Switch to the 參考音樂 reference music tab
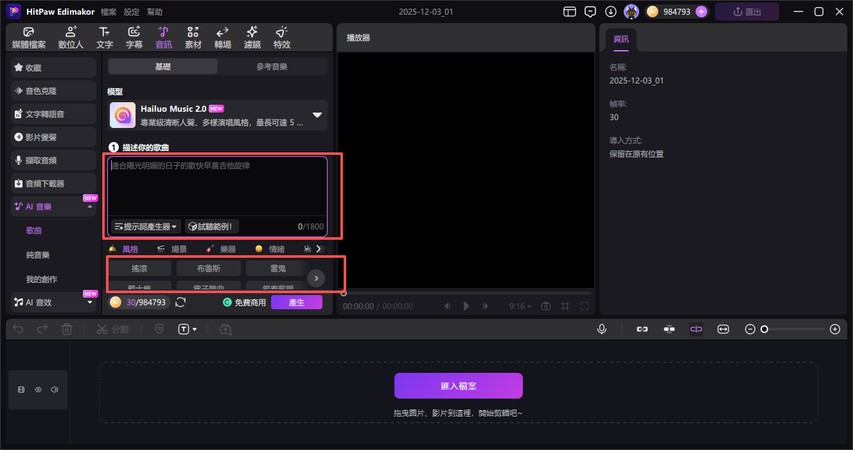Screen dimensions: 853x450 coord(272,66)
